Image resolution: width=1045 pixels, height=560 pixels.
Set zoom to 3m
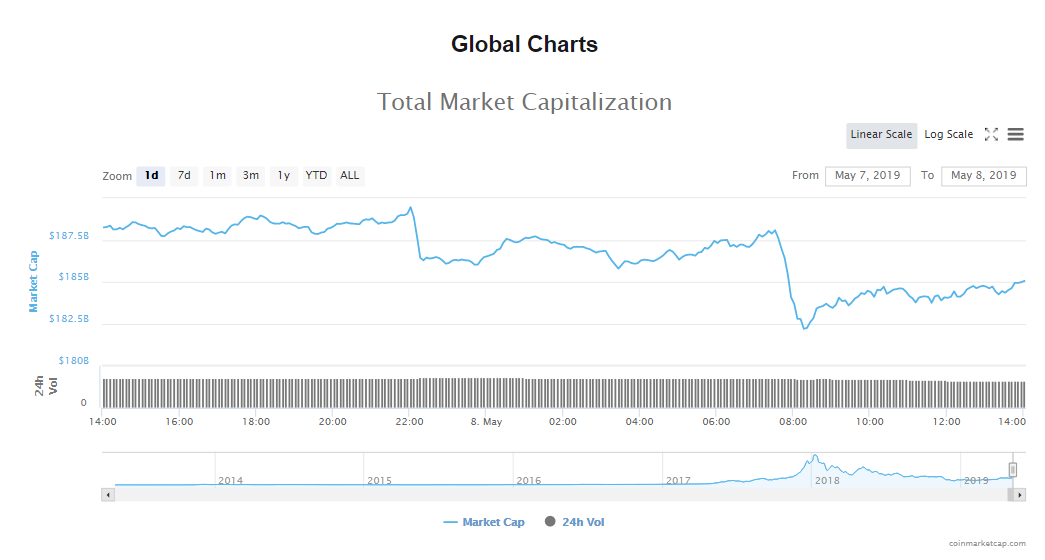(250, 176)
